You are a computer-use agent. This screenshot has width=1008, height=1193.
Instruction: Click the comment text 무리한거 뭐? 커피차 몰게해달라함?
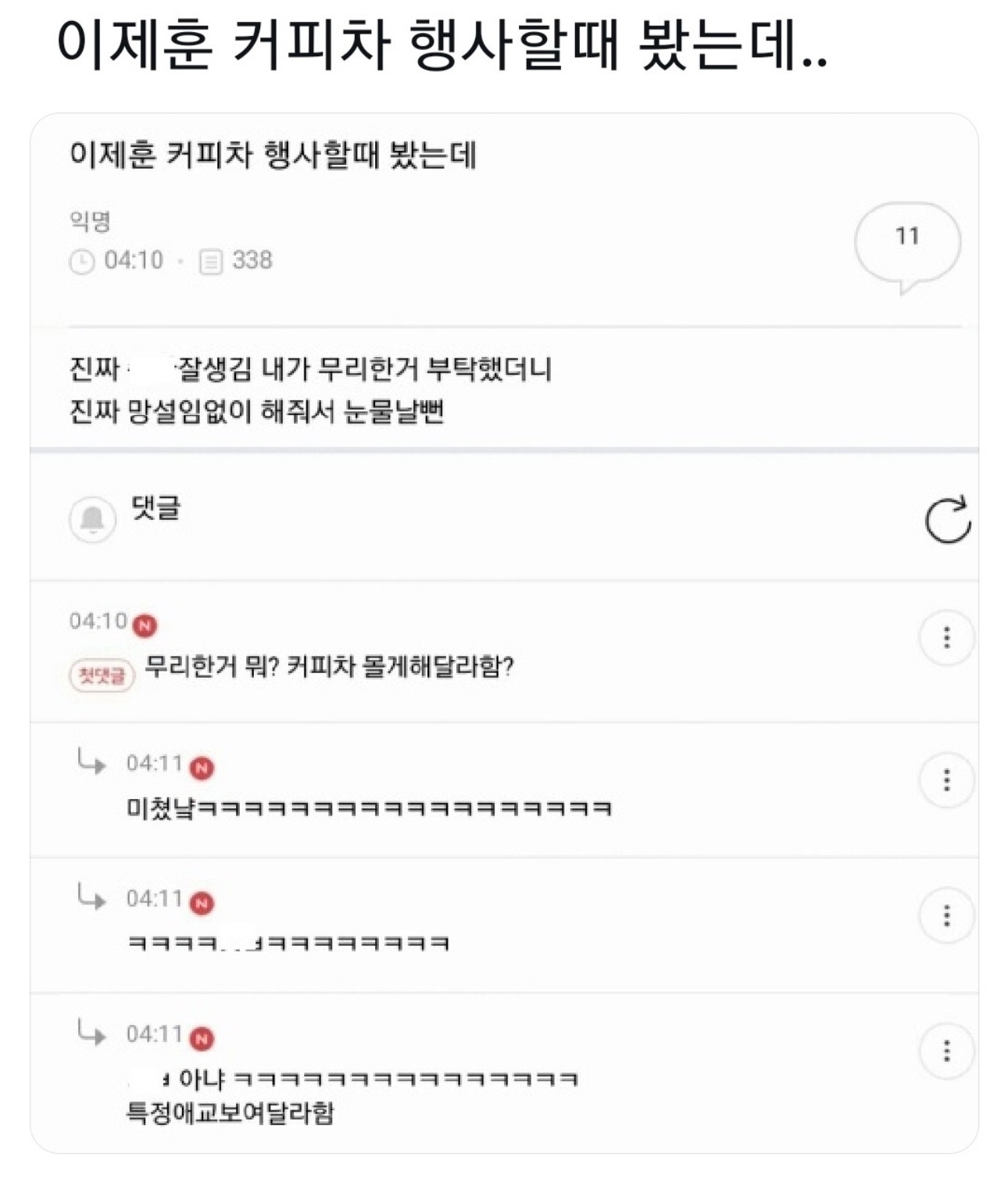click(329, 667)
